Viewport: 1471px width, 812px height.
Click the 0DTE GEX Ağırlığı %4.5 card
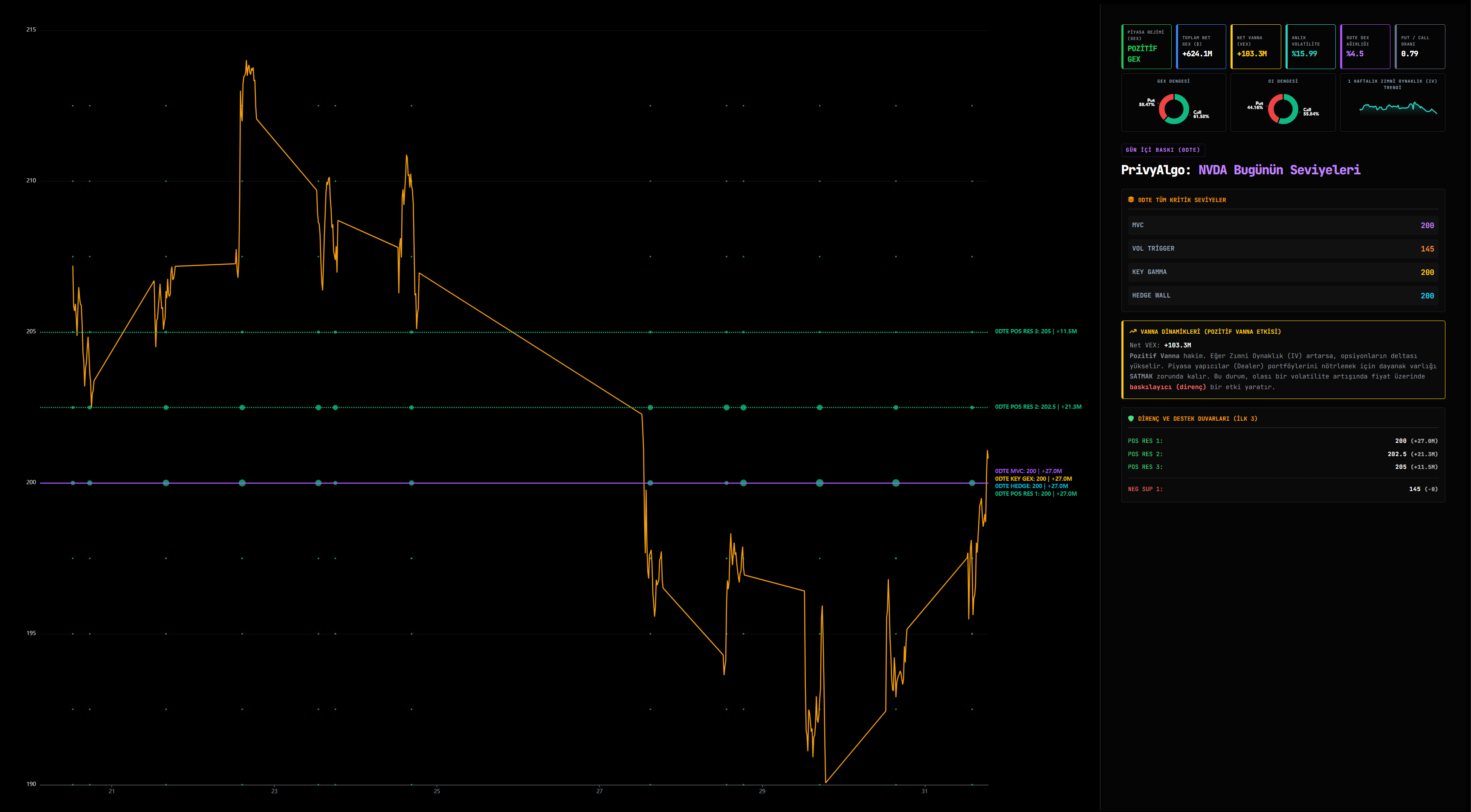pos(1365,46)
